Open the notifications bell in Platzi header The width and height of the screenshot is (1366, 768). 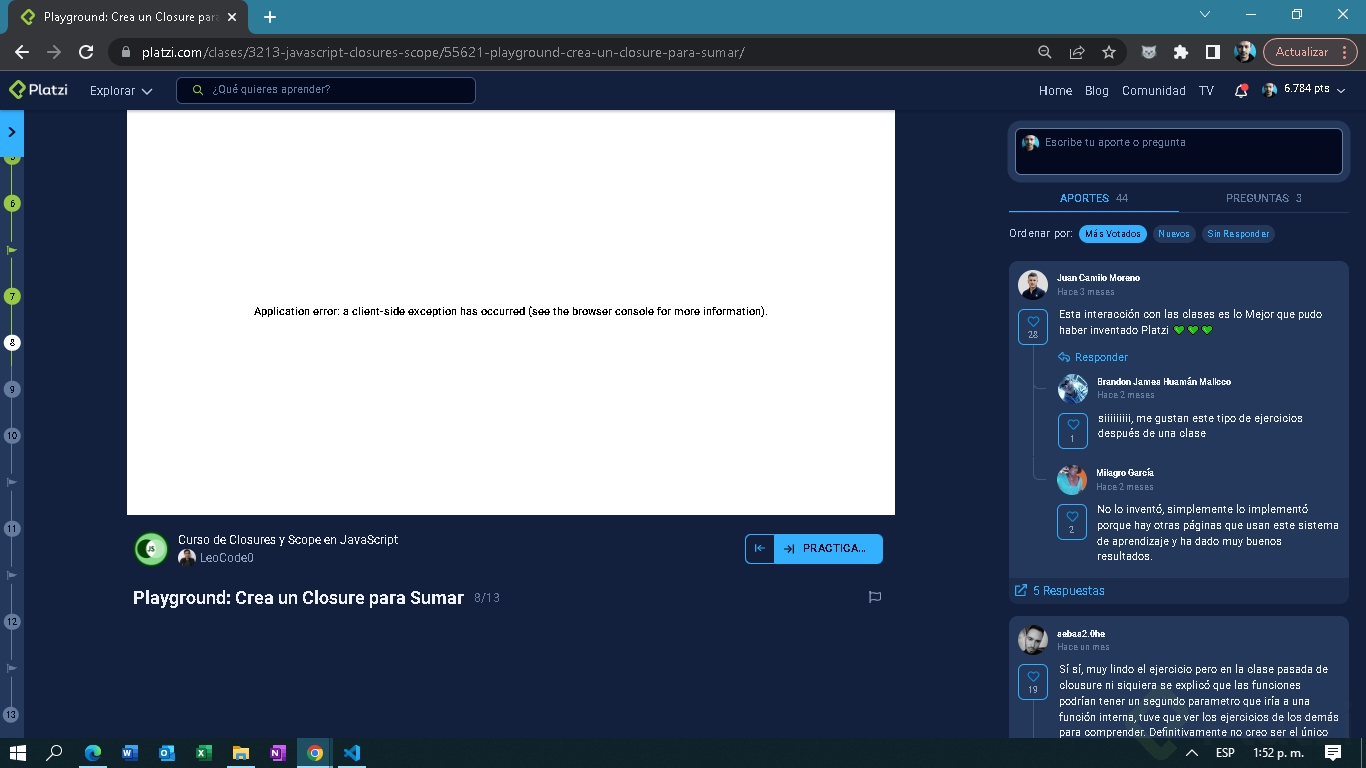click(x=1241, y=90)
